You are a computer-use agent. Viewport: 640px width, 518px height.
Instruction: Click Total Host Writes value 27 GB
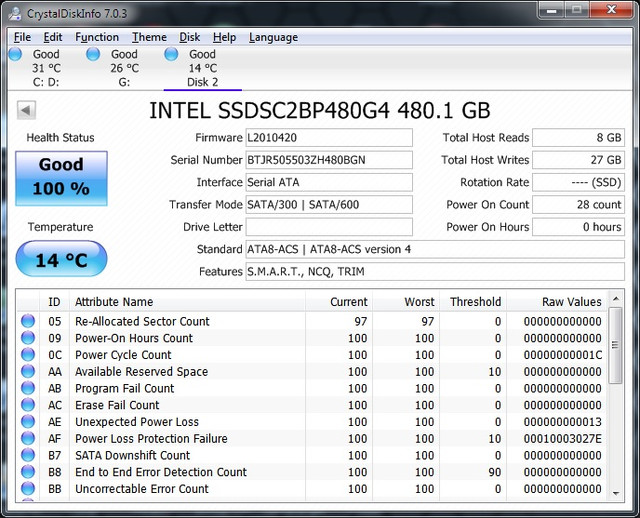[x=578, y=160]
